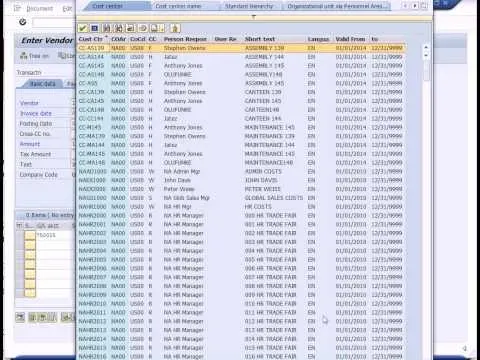Image resolution: width=480 pixels, height=360 pixels.
Task: Select row with short text ASSEMBLY 139
Action: click(241, 48)
